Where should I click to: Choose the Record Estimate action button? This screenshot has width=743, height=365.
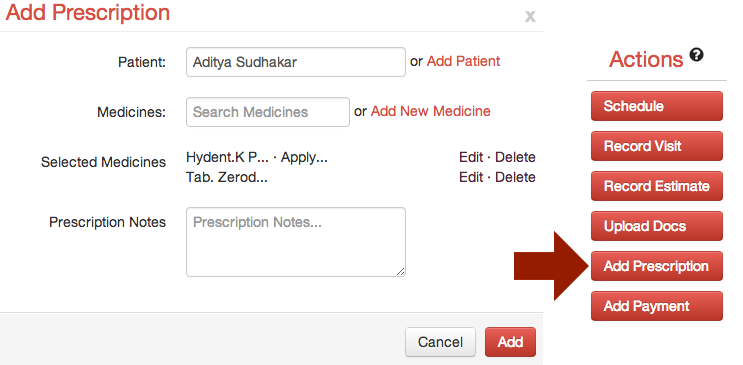click(x=657, y=186)
